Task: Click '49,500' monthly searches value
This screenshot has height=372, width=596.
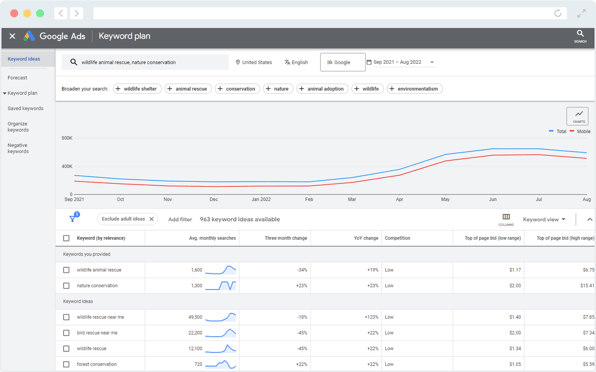Action: click(195, 317)
